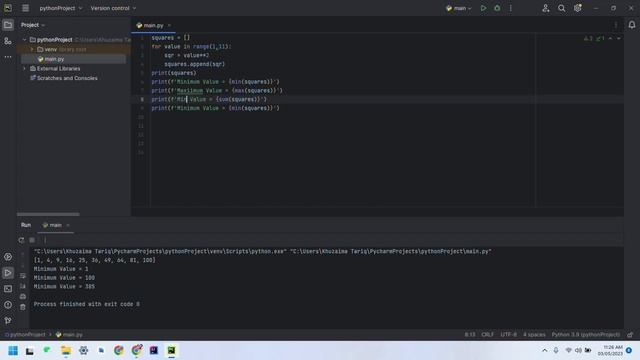The image size is (640, 360).
Task: Open the Notifications bell icon
Action: (x=632, y=25)
